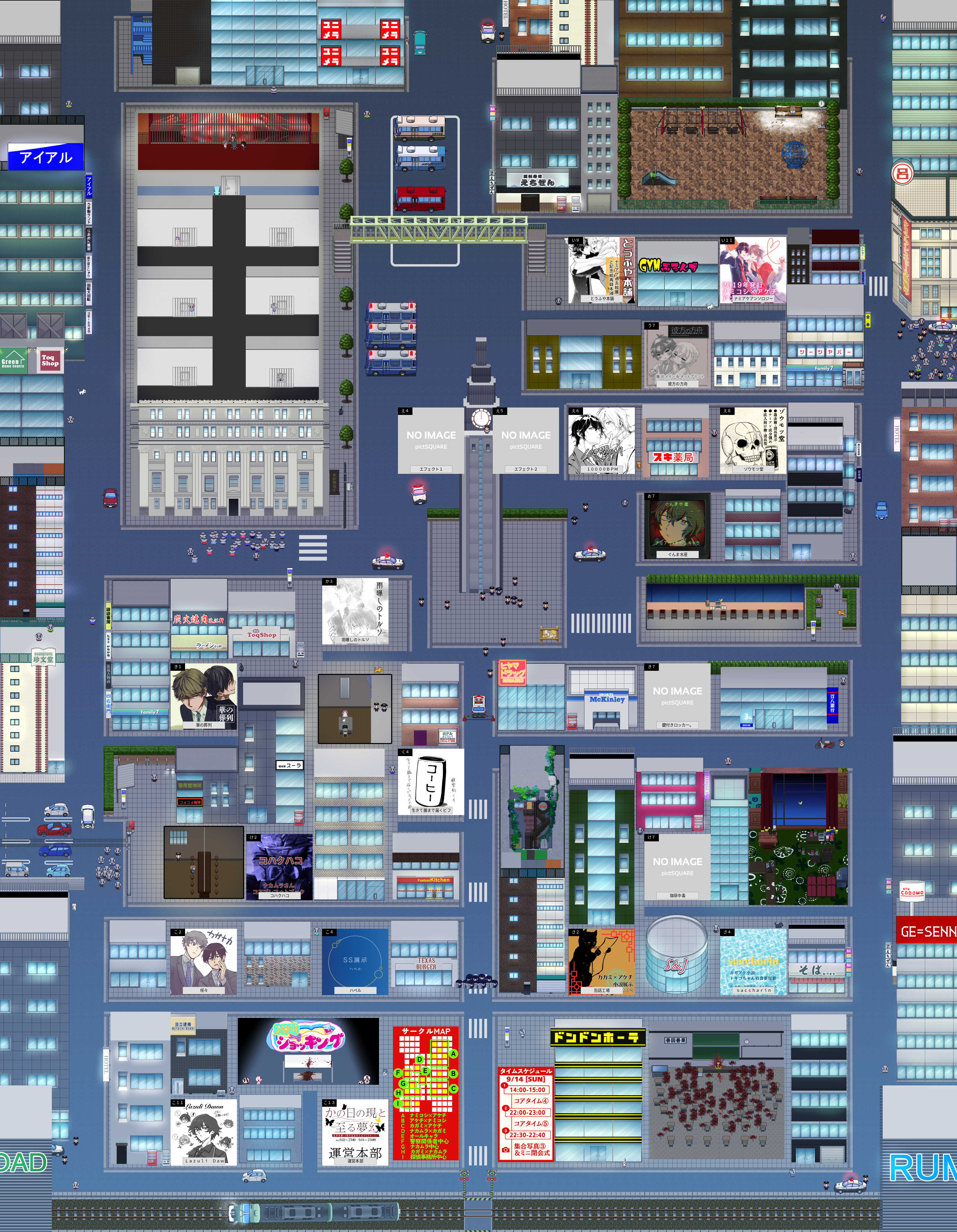957x1232 pixels.
Task: Select the saccharin booth thumbnail
Action: [753, 961]
